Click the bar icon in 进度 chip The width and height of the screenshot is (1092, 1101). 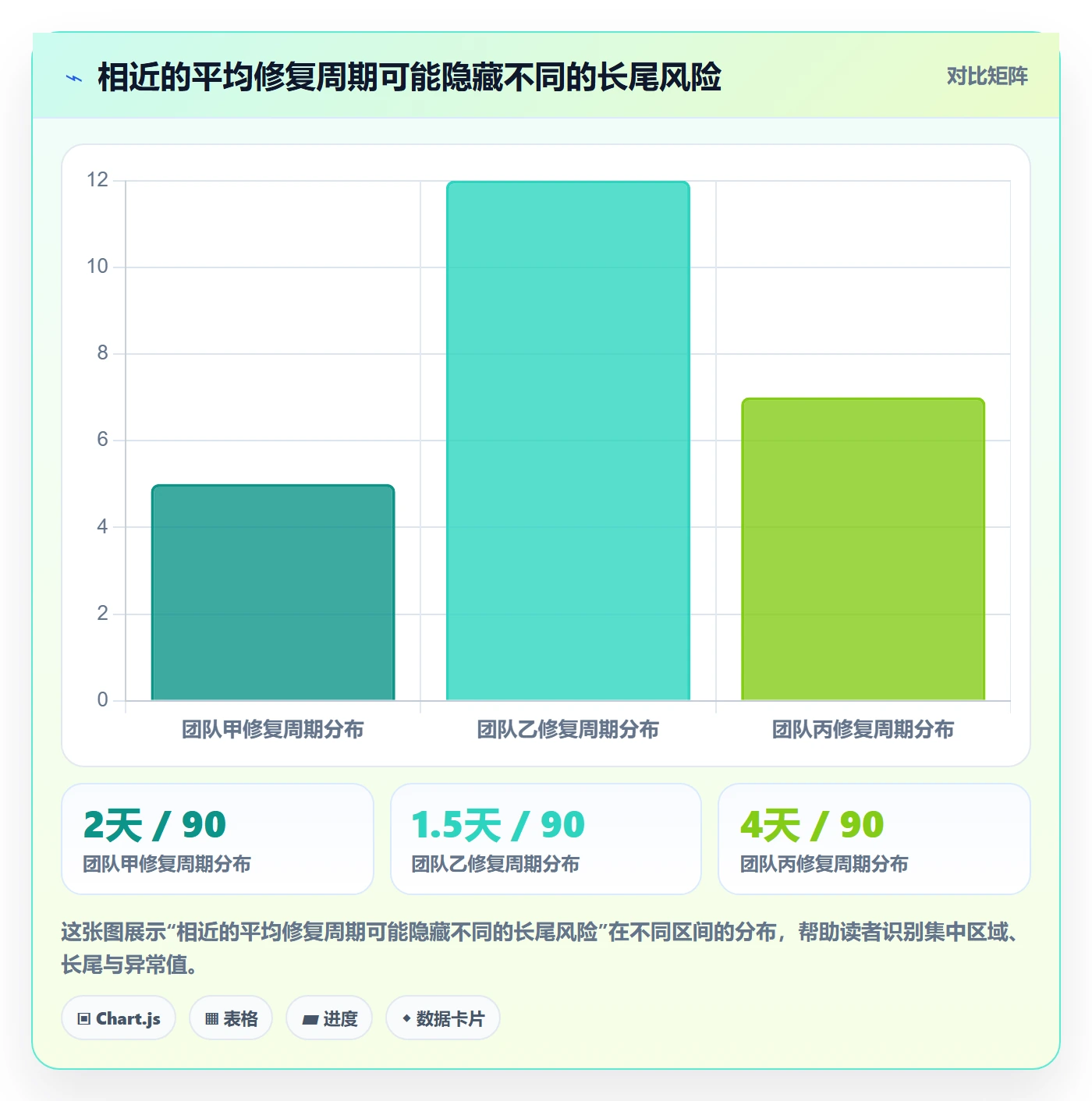click(310, 1020)
